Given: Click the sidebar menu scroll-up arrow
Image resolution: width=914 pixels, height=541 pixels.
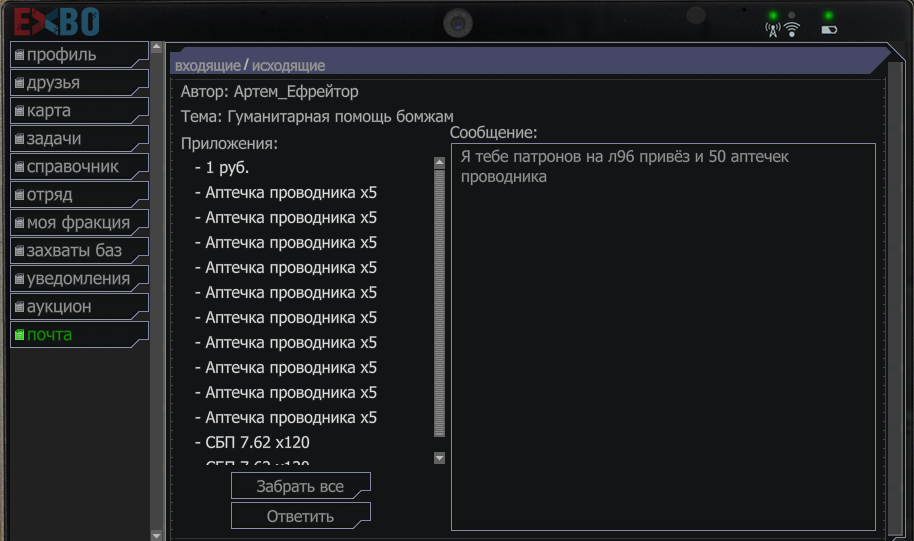Looking at the screenshot, I should 156,47.
